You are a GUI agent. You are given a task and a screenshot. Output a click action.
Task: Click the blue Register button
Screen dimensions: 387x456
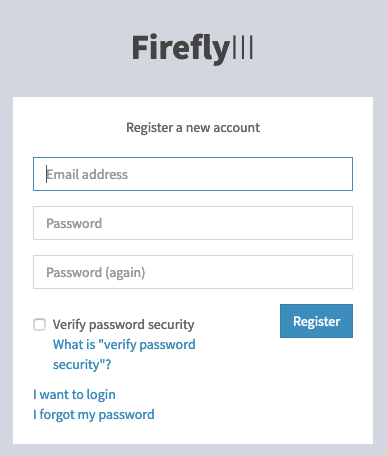point(316,321)
